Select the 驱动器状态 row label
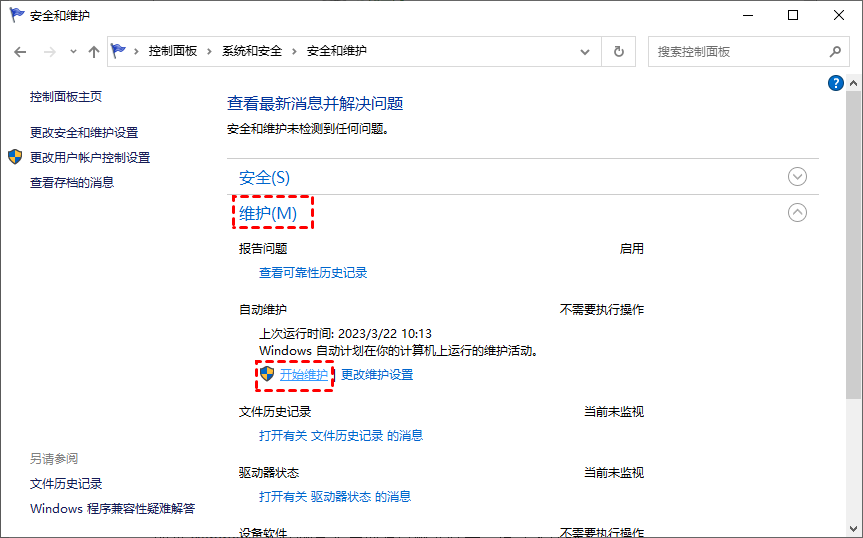 (269, 473)
